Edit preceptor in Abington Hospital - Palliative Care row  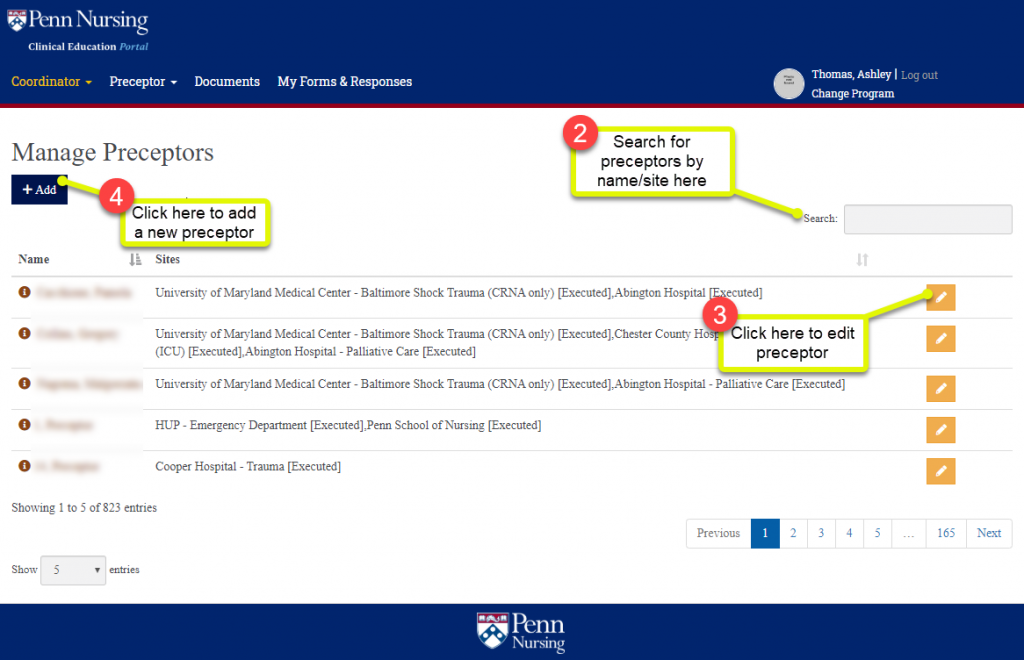[x=940, y=388]
